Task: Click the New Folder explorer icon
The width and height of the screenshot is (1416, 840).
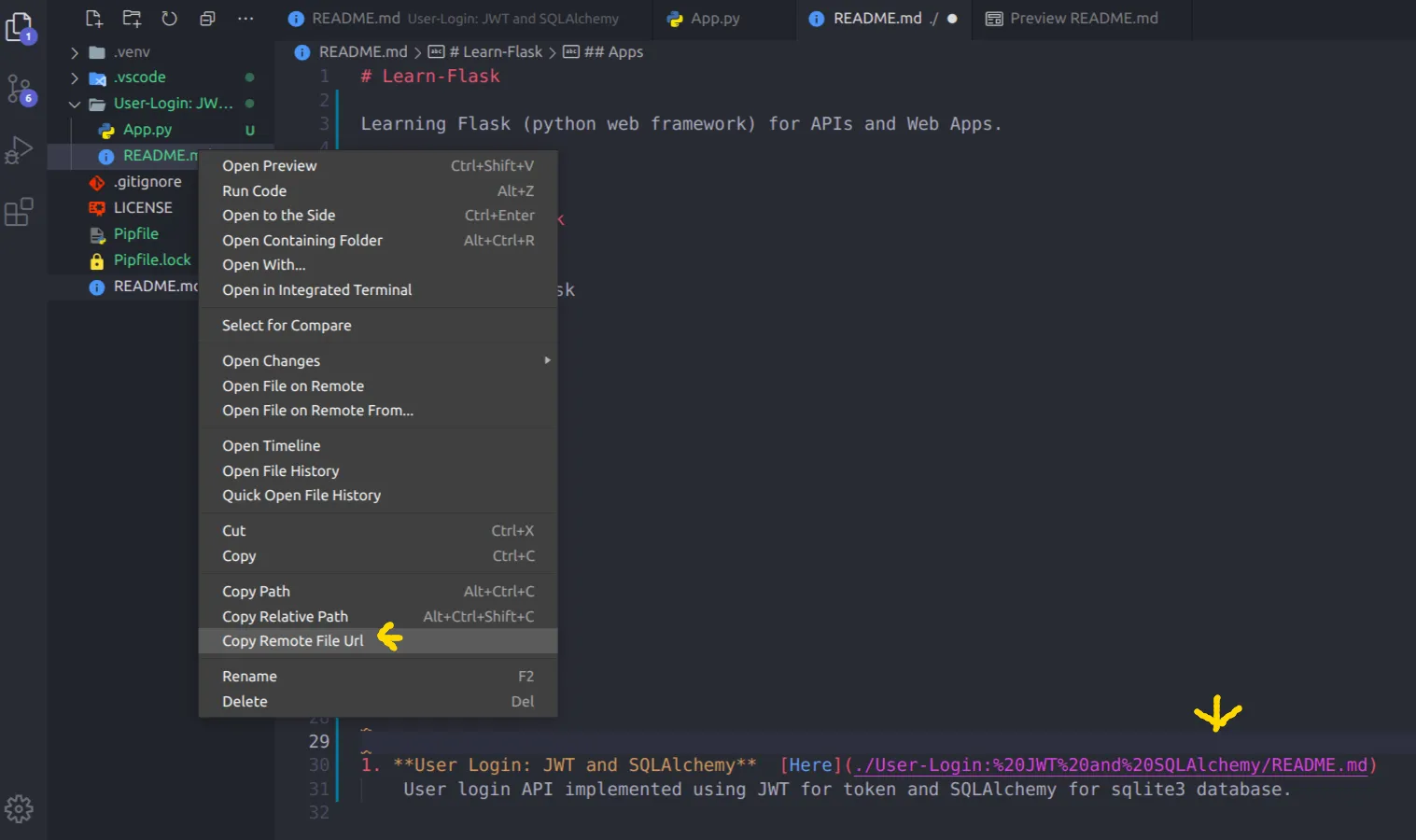Action: [132, 19]
